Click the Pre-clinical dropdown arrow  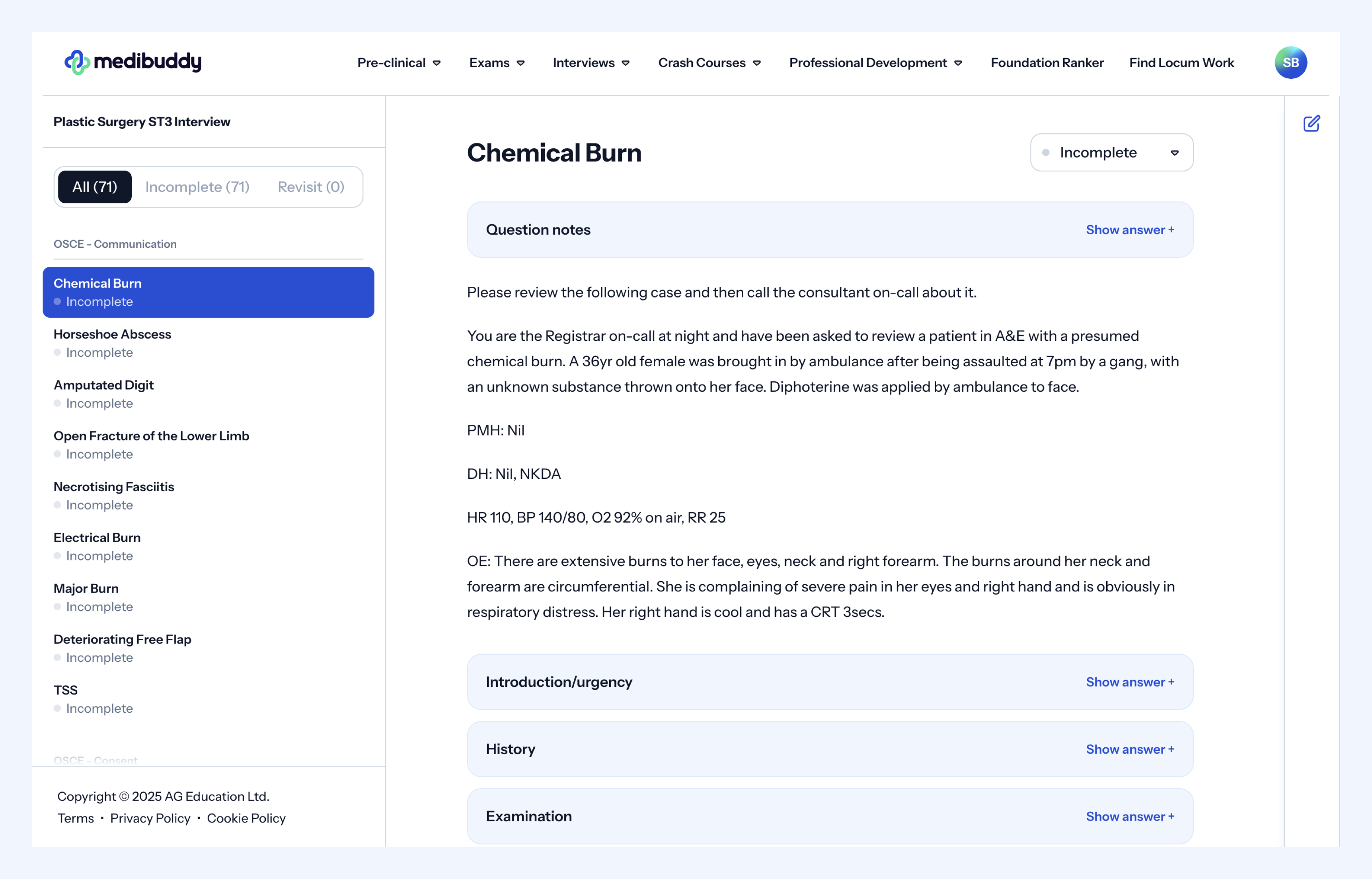tap(437, 63)
